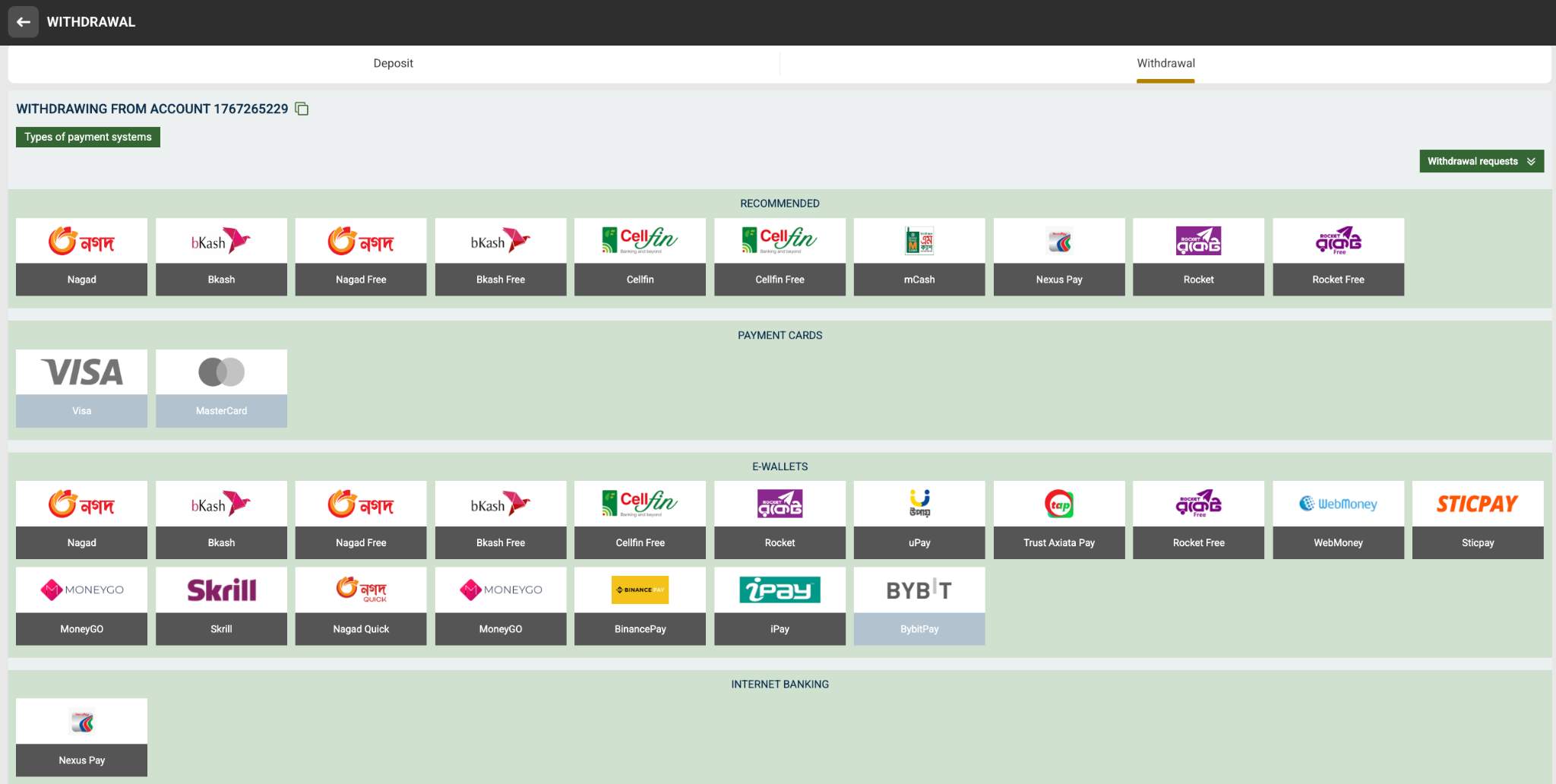Select Nexus Pay under Internet Banking
1556x784 pixels.
81,737
